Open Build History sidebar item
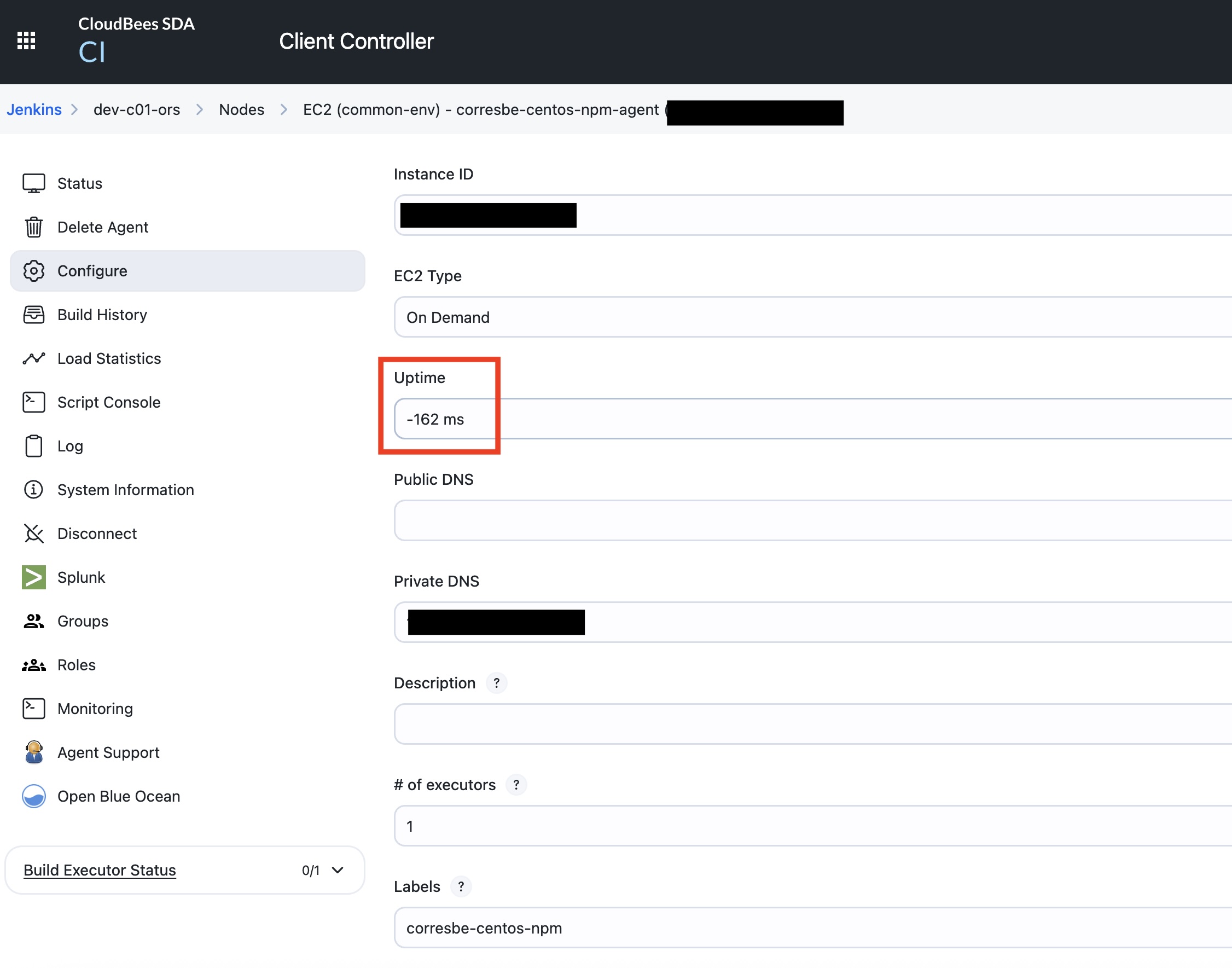The width and height of the screenshot is (1232, 968). (x=187, y=315)
